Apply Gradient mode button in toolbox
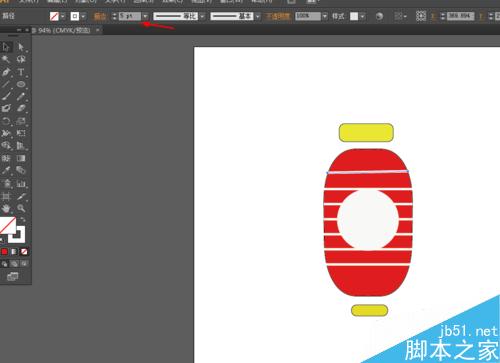Image resolution: width=500 pixels, height=363 pixels. (x=14, y=252)
